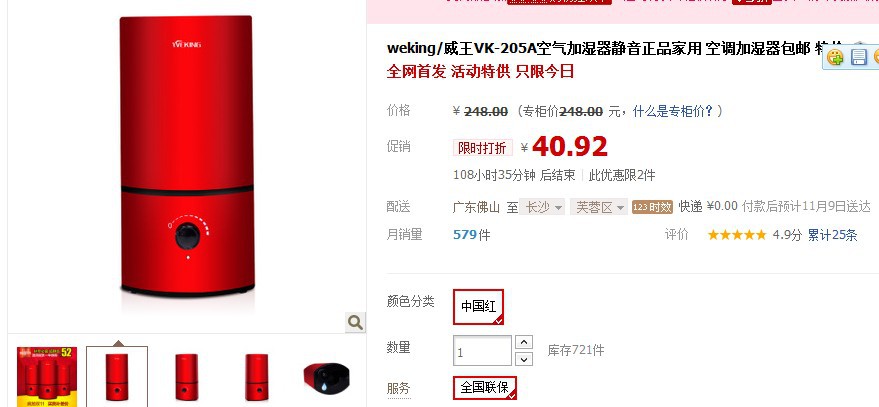Click the 123时效 delivery badge
Viewport: 879px width, 407px height.
(652, 207)
